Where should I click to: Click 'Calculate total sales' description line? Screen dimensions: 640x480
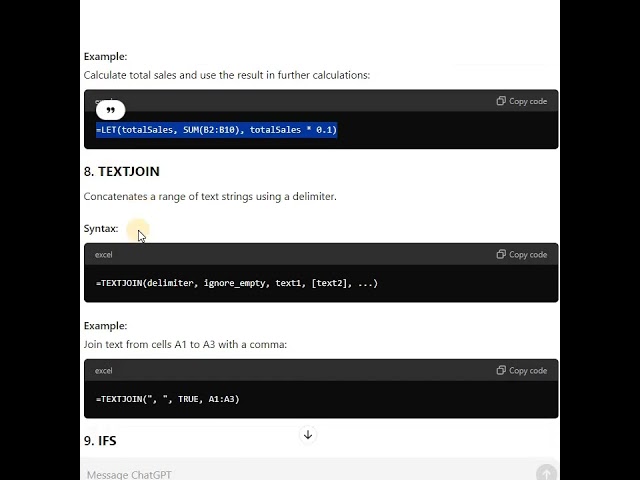click(x=227, y=75)
